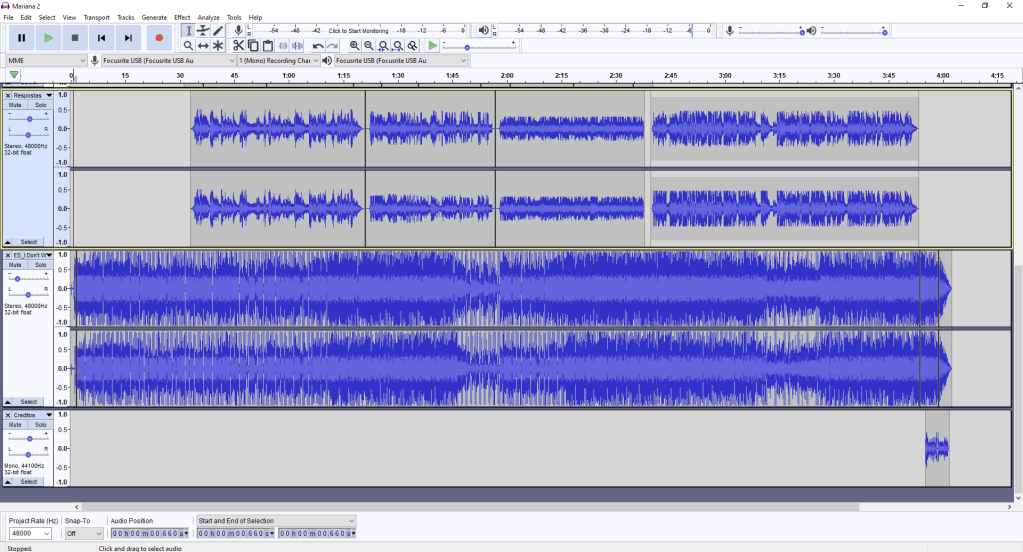Solo the Creditos track
This screenshot has width=1023, height=552.
point(40,425)
